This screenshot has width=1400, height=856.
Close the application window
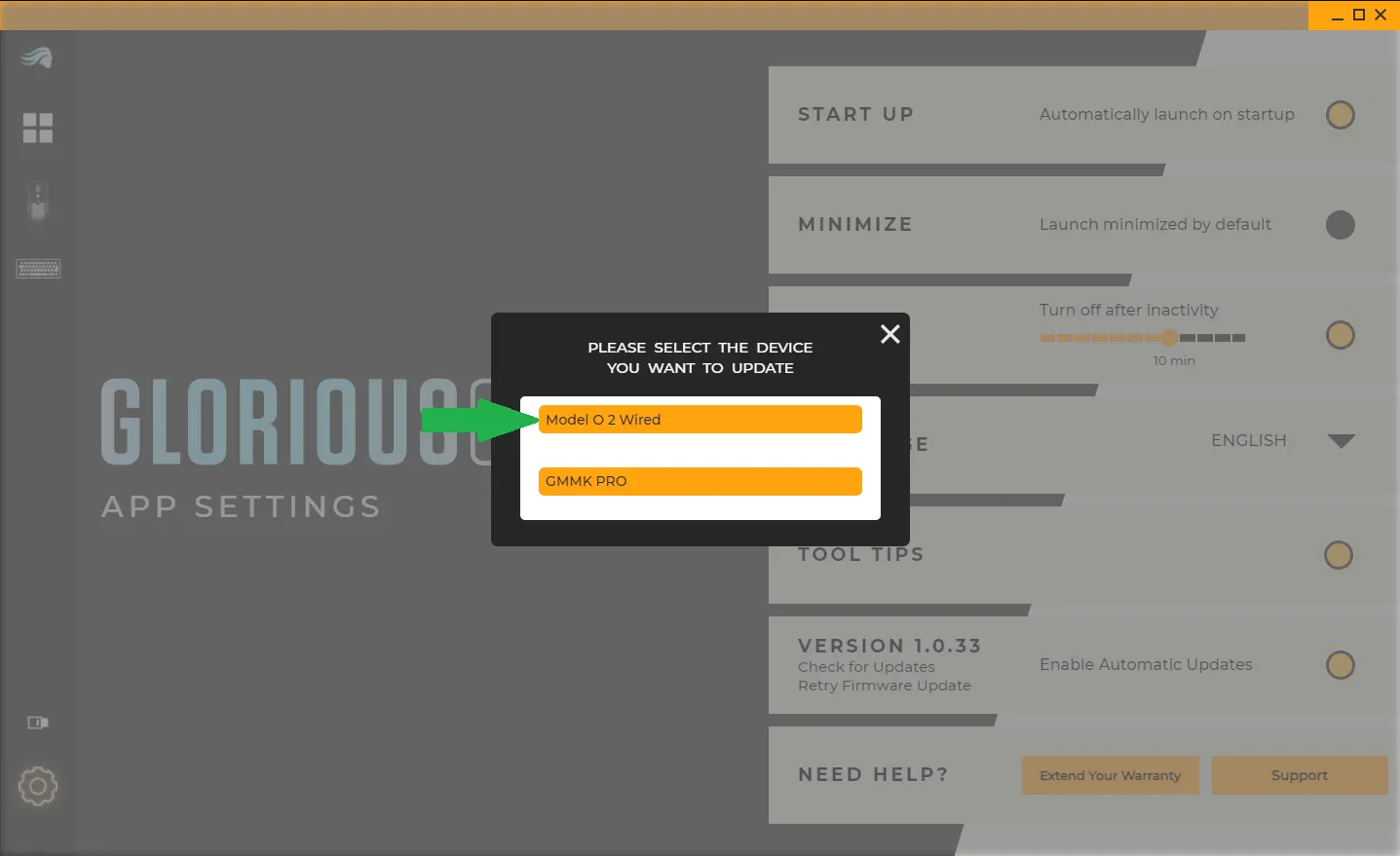(x=1381, y=15)
